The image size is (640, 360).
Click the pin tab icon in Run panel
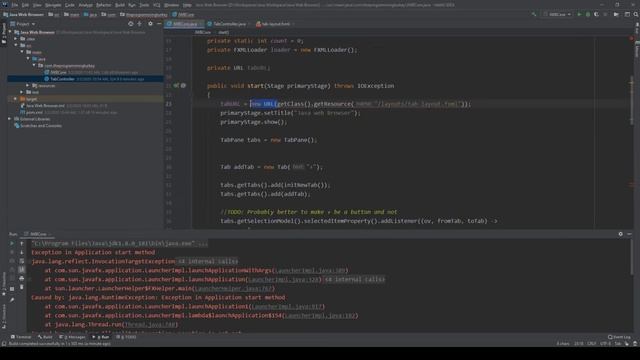click(x=12, y=300)
